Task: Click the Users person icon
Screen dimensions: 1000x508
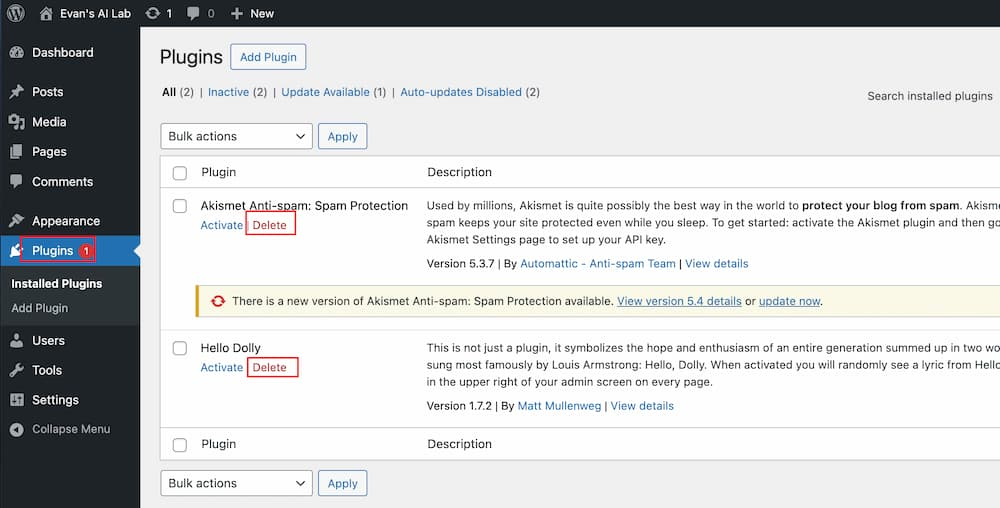Action: point(17,341)
